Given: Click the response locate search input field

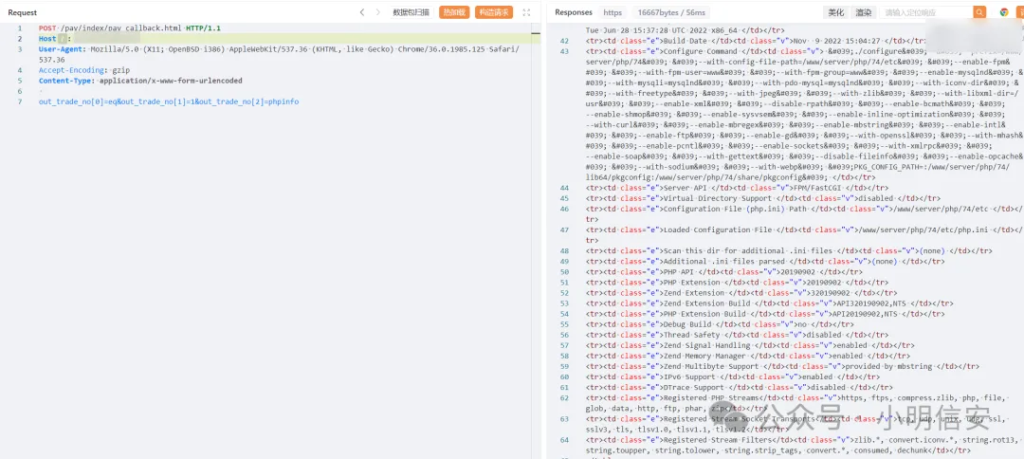Looking at the screenshot, I should (x=926, y=12).
